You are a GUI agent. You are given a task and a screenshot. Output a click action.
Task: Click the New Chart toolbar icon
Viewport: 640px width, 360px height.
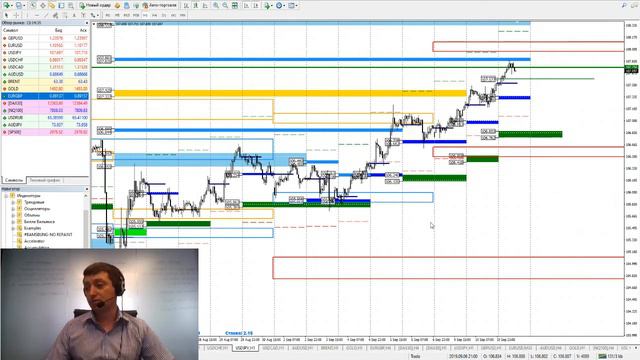point(6,5)
